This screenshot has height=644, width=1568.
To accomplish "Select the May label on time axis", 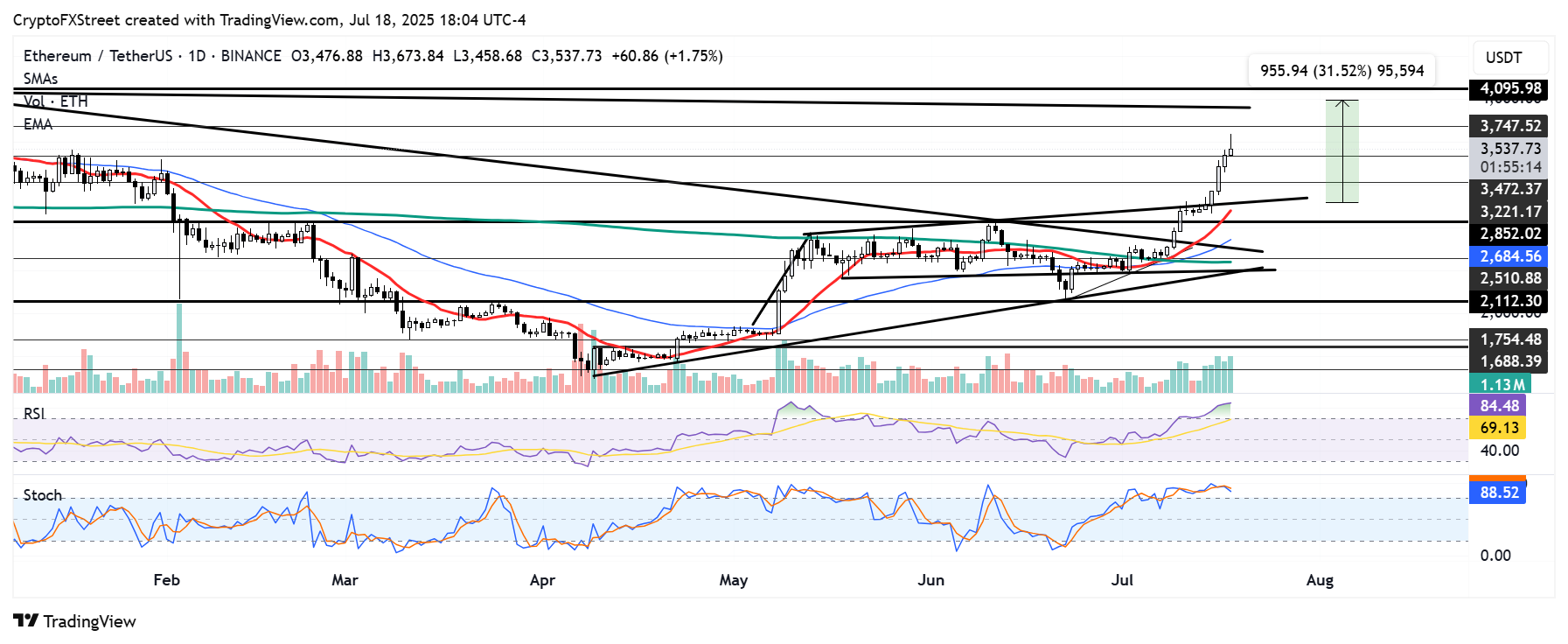I will coord(733,580).
